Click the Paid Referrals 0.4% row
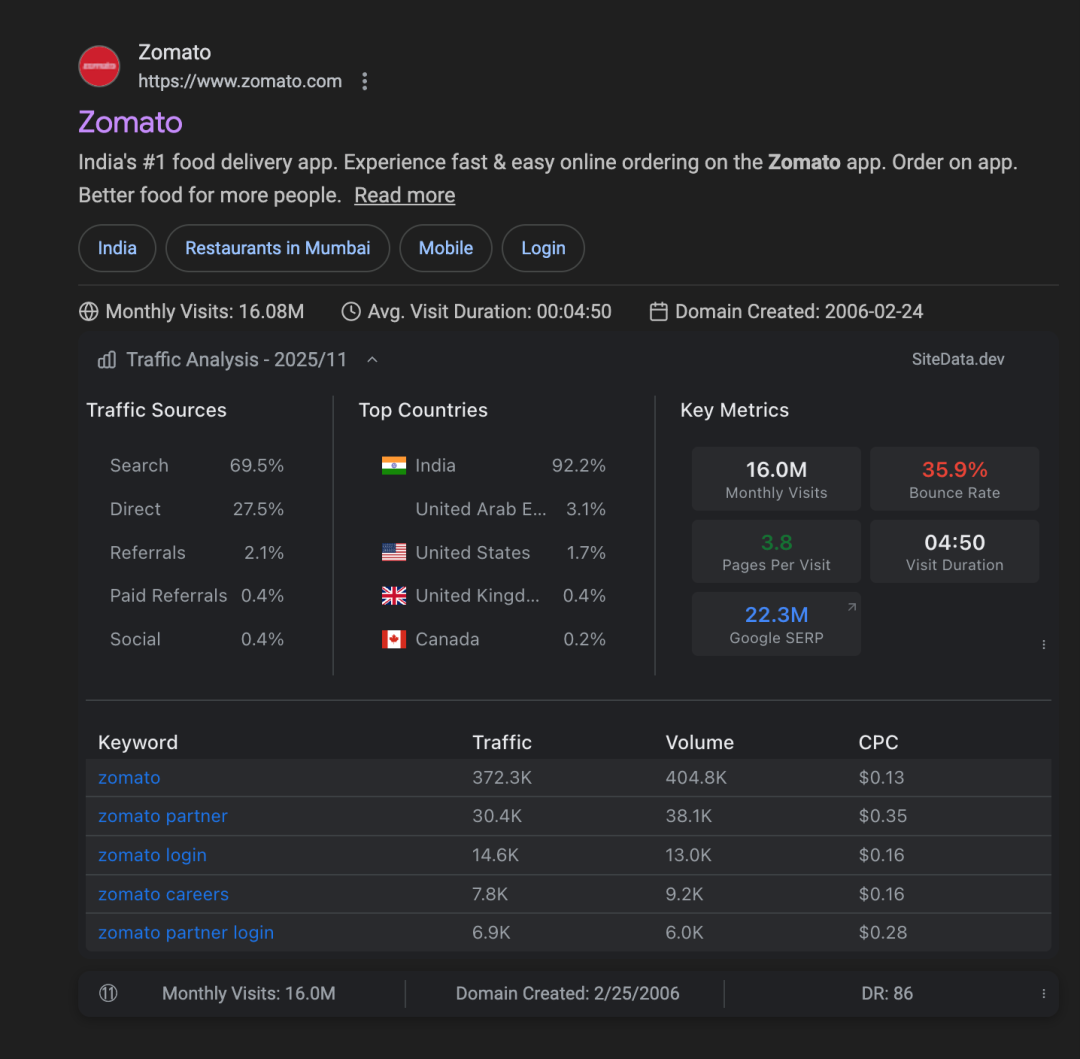 (x=197, y=596)
